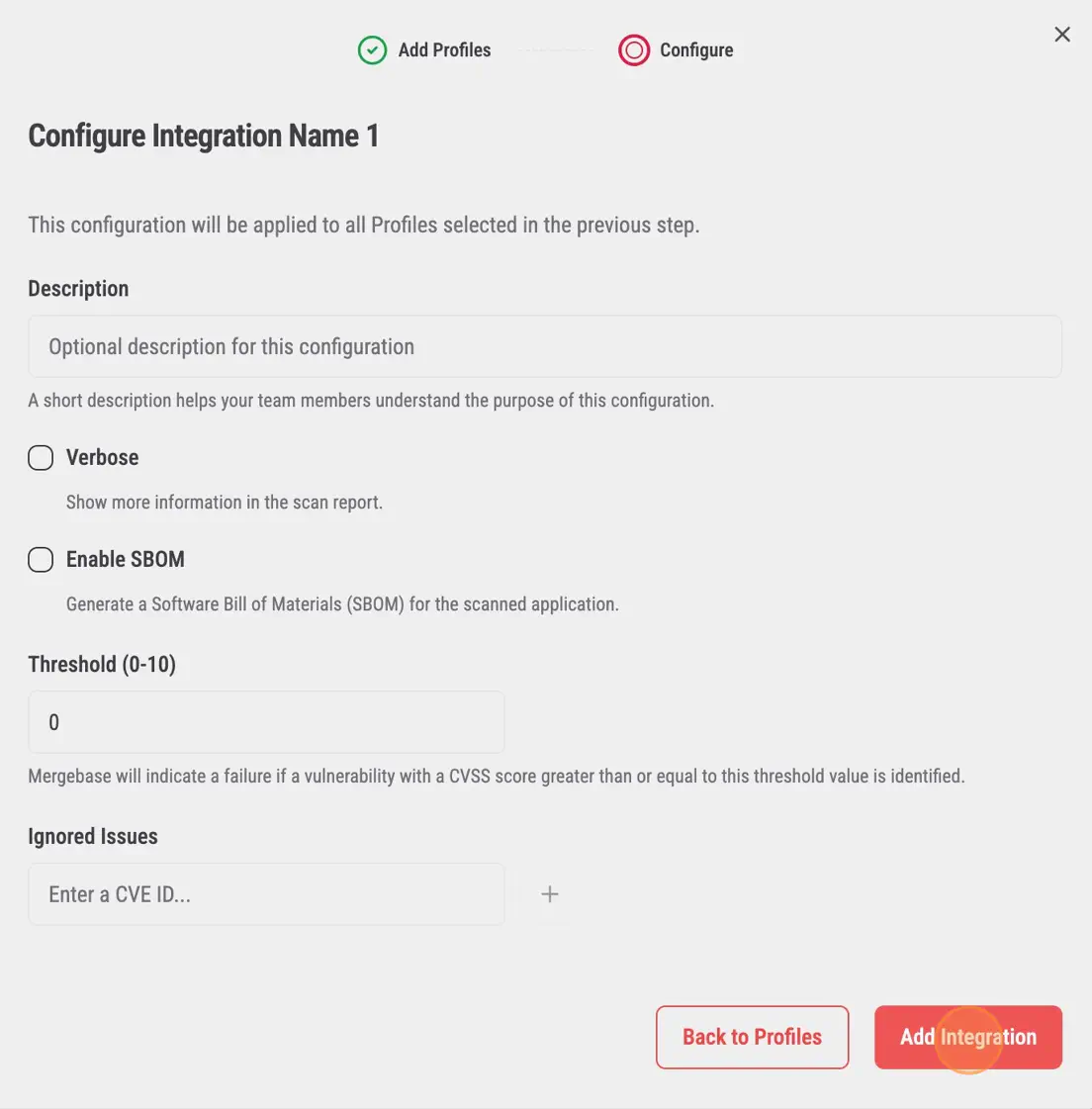Image resolution: width=1092 pixels, height=1109 pixels.
Task: Go to the Add Profiles step label
Action: [x=444, y=50]
